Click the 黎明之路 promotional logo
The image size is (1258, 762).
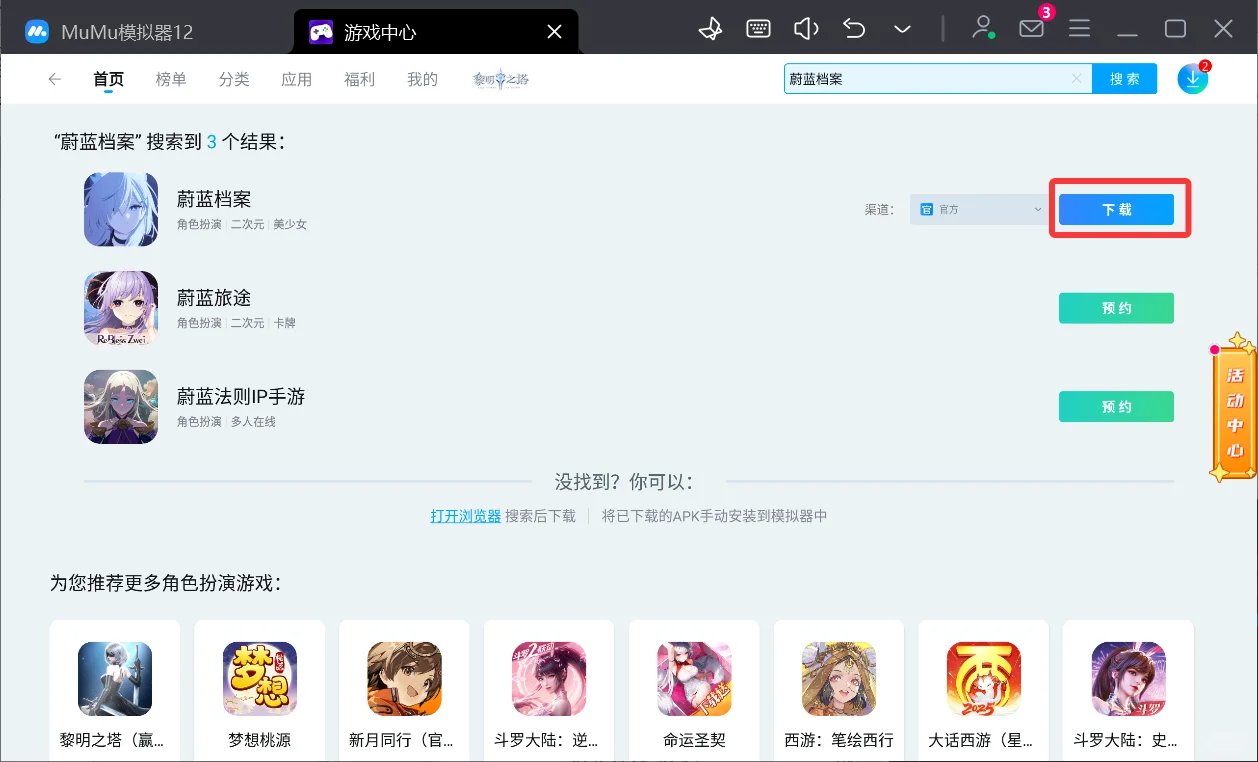[501, 79]
